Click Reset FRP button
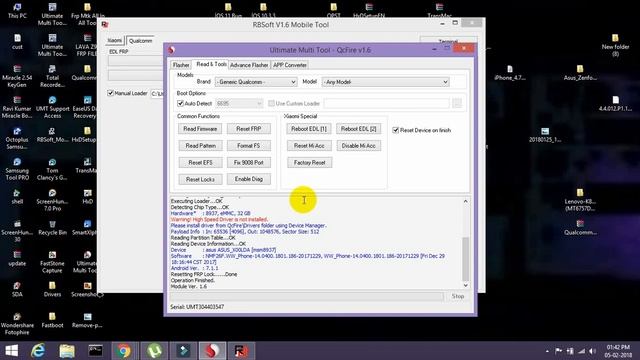640x360 pixels. pyautogui.click(x=249, y=129)
